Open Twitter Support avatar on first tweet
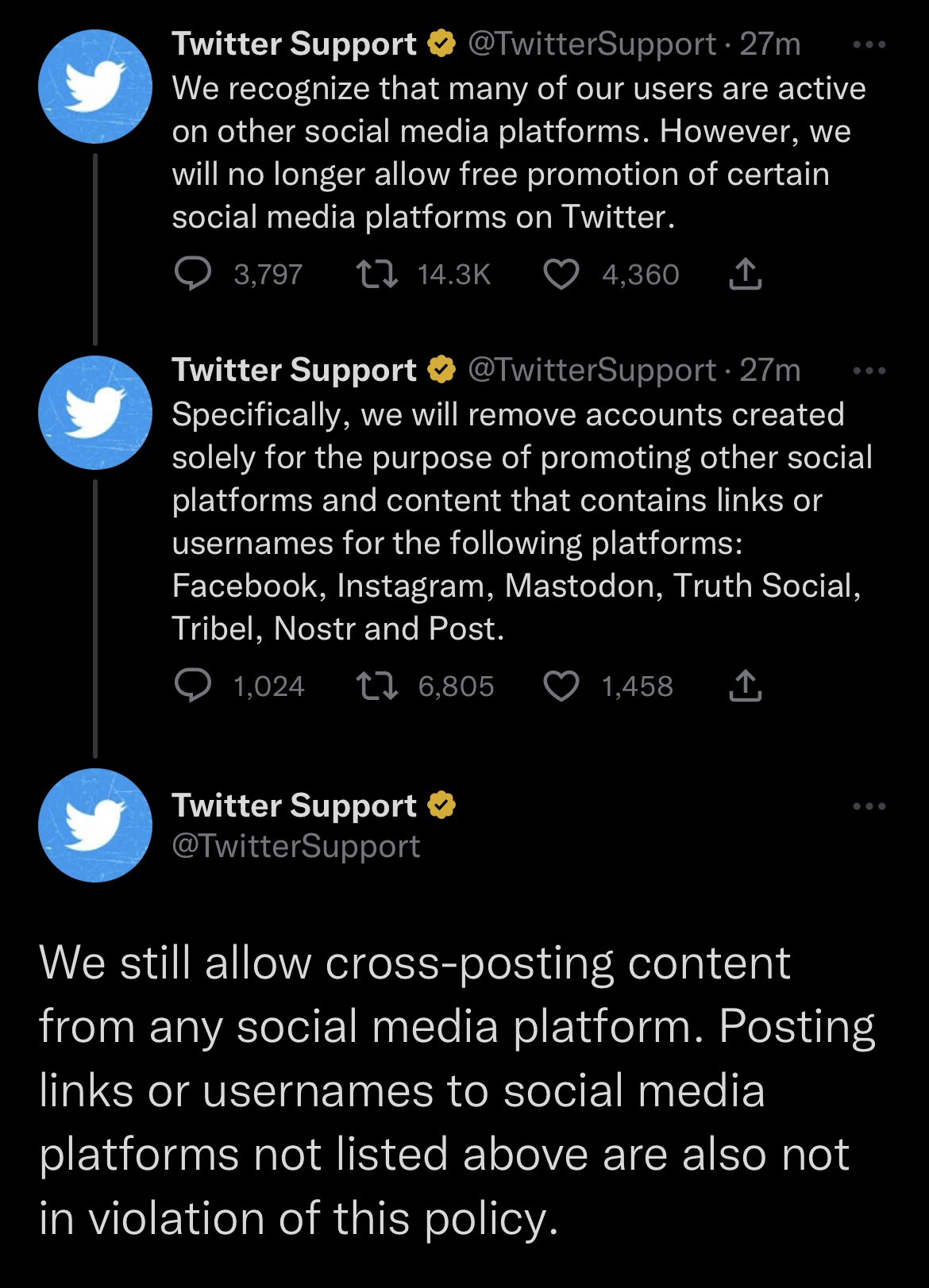The height and width of the screenshot is (1288, 929). click(x=95, y=87)
